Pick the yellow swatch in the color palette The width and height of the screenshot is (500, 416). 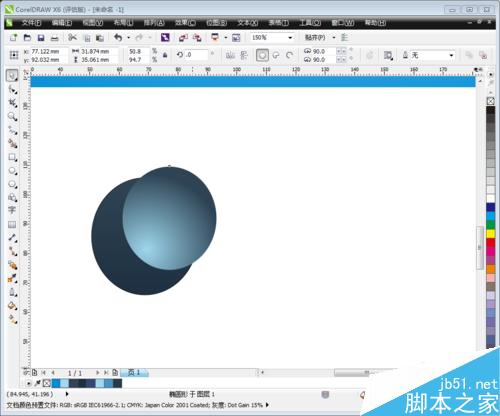tap(491, 234)
